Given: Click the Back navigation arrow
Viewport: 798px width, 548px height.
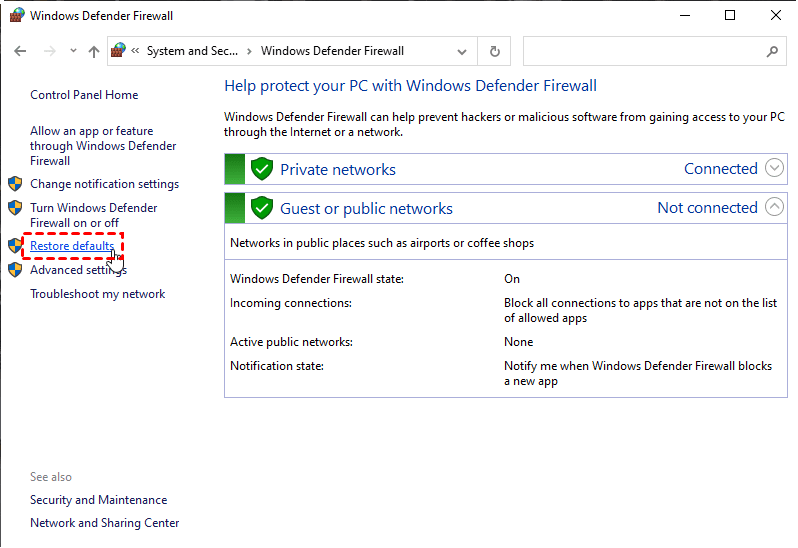Looking at the screenshot, I should click(x=20, y=51).
